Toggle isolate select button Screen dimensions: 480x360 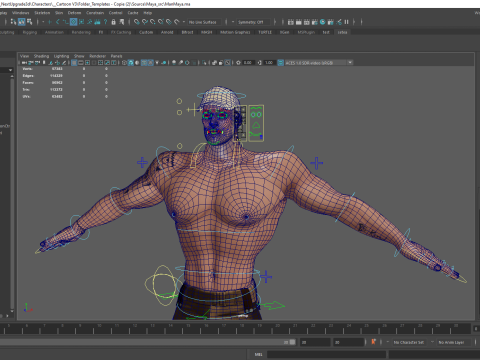pos(204,63)
